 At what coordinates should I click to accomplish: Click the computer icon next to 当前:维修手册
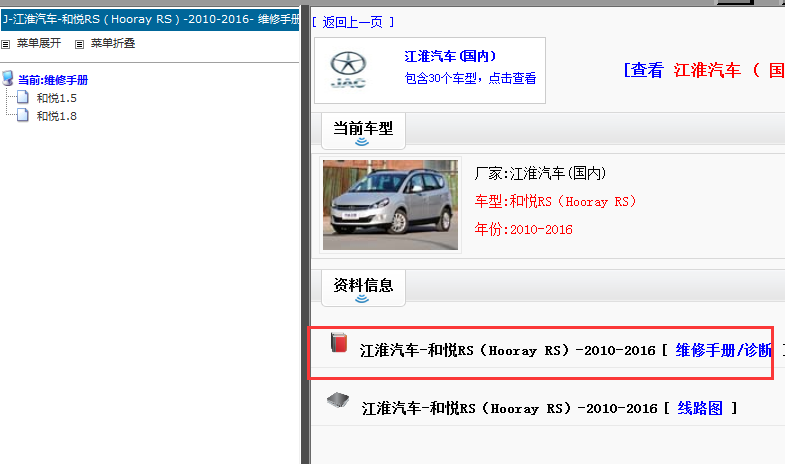point(8,79)
